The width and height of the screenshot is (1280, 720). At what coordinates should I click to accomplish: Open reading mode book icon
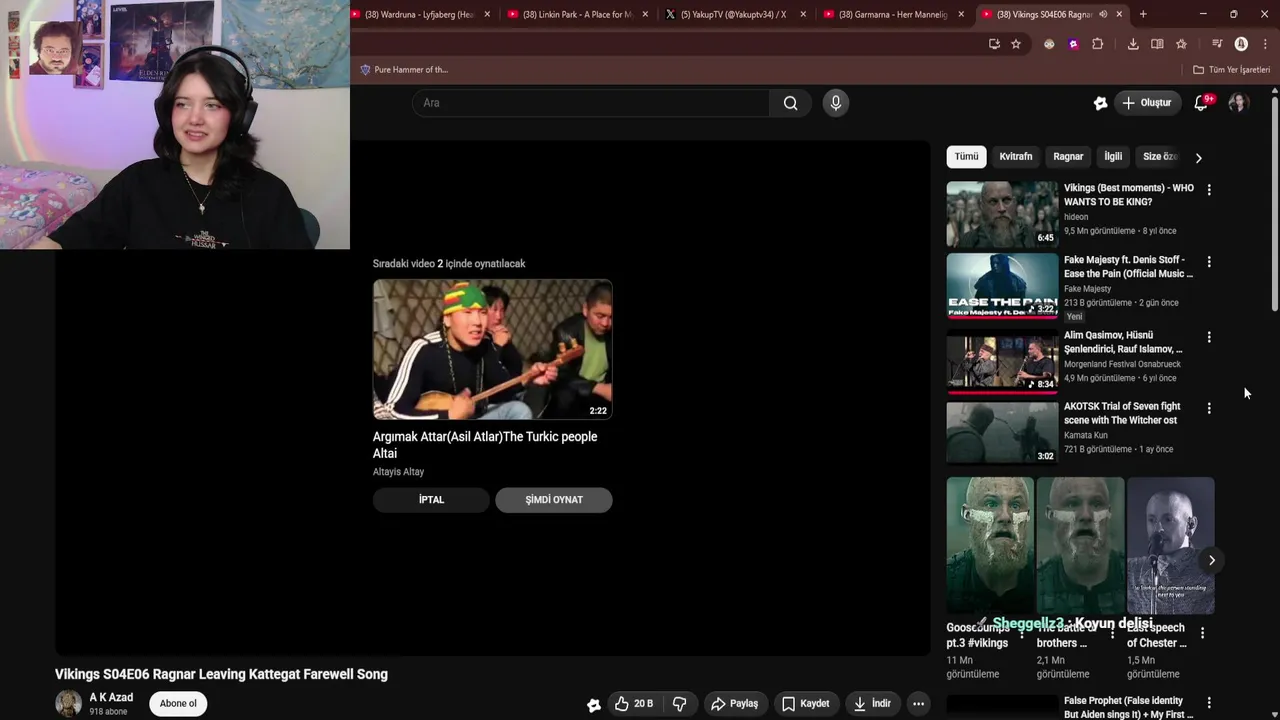(x=1157, y=44)
